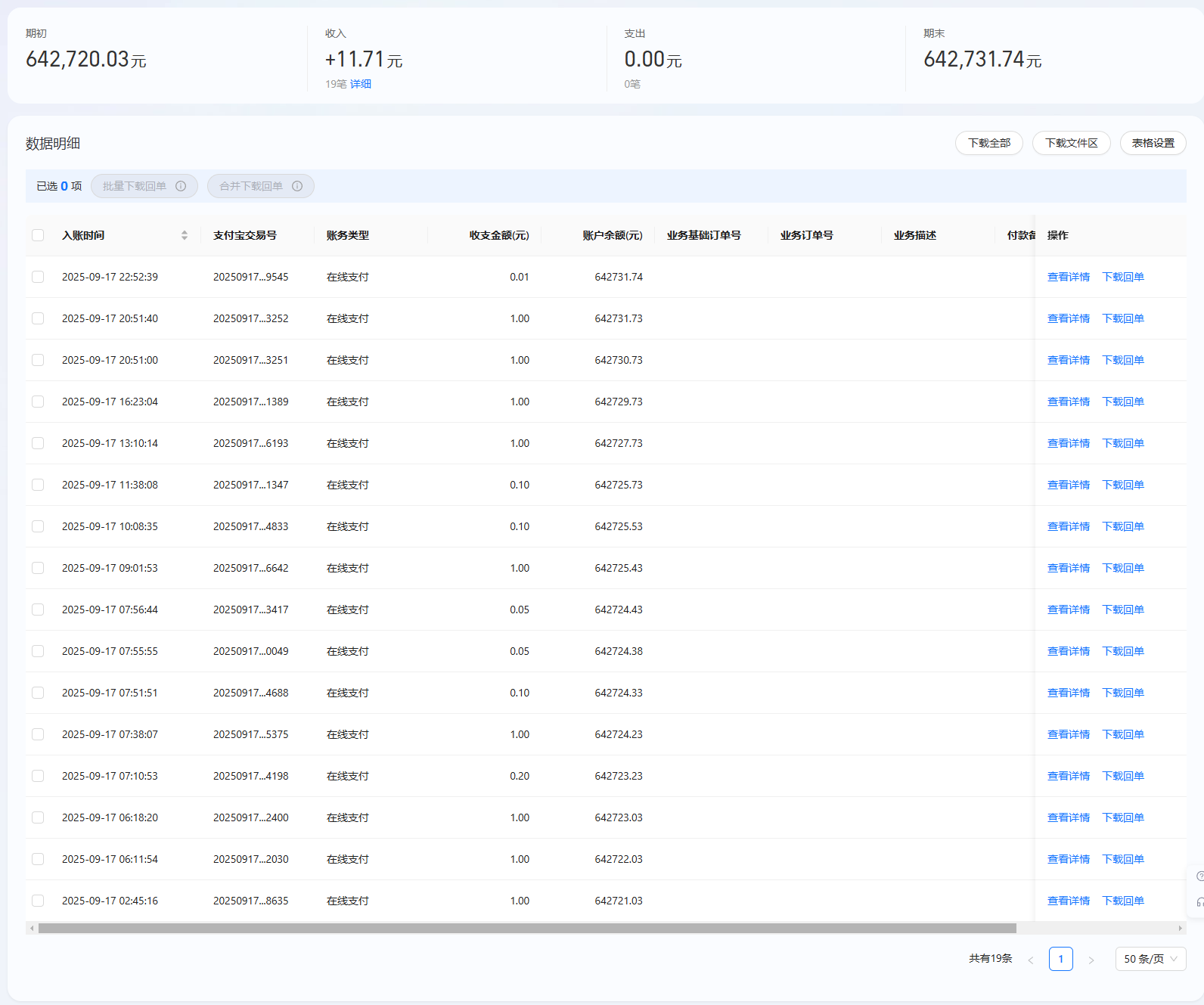Expand the 50 条/页 page size dropdown
1204x1005 pixels.
1150,959
